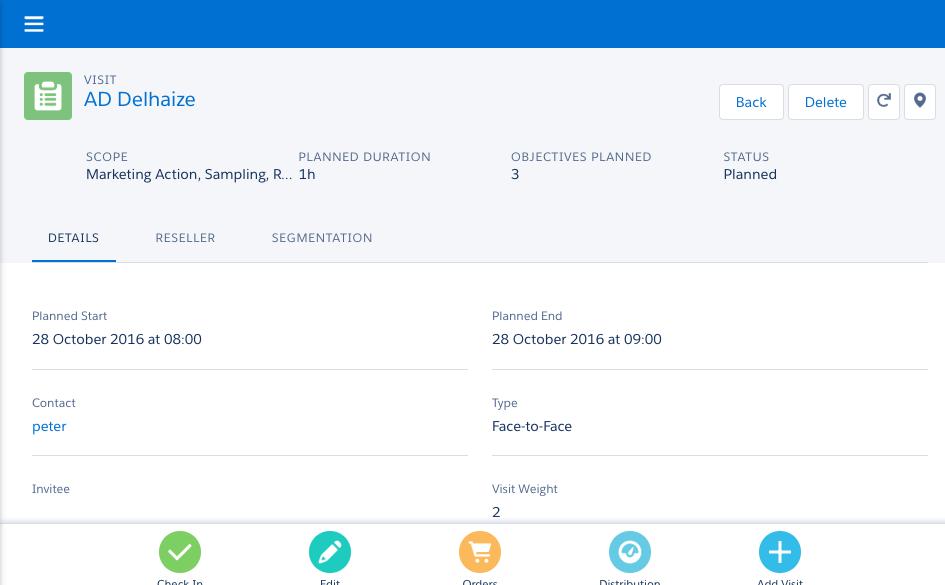Image resolution: width=945 pixels, height=585 pixels.
Task: Click the Planned Start date 28 October 08:00
Action: [x=117, y=339]
